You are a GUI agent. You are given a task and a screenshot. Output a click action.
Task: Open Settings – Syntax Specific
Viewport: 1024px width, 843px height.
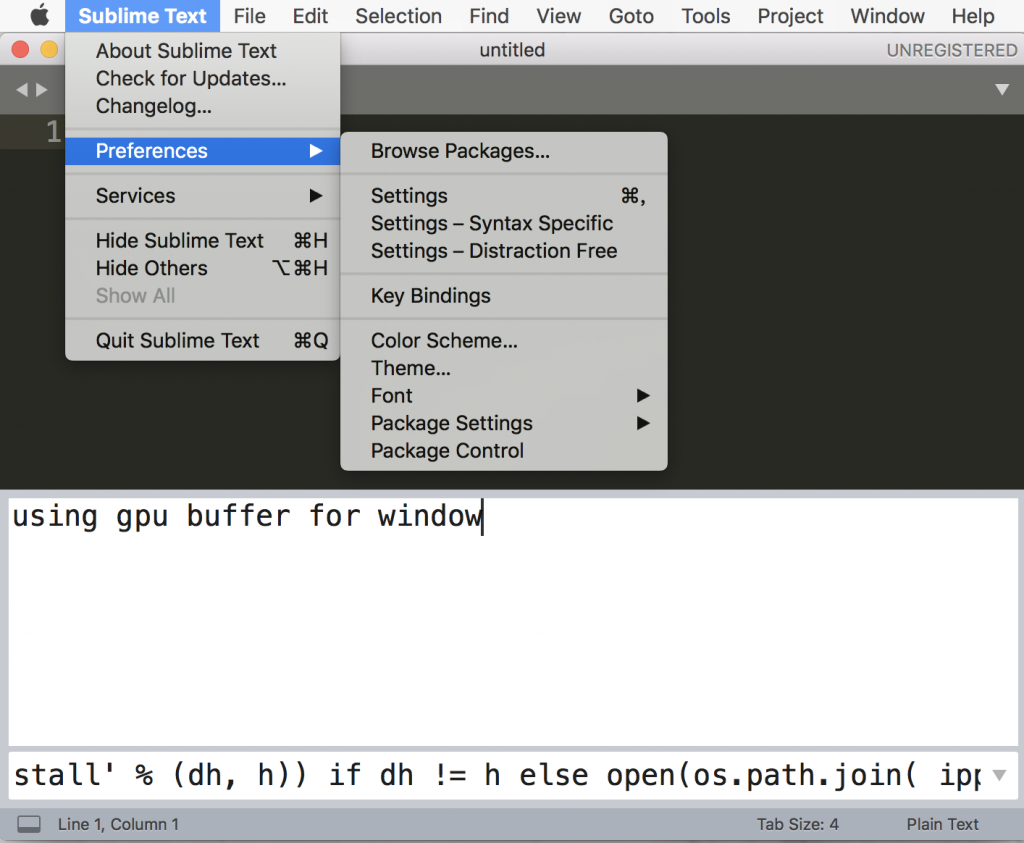(504, 223)
